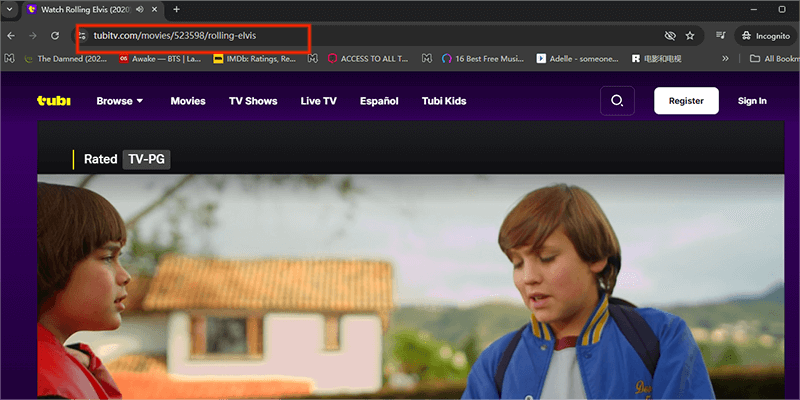This screenshot has height=400, width=800.
Task: Open The Damned bookmark
Action: 66,59
